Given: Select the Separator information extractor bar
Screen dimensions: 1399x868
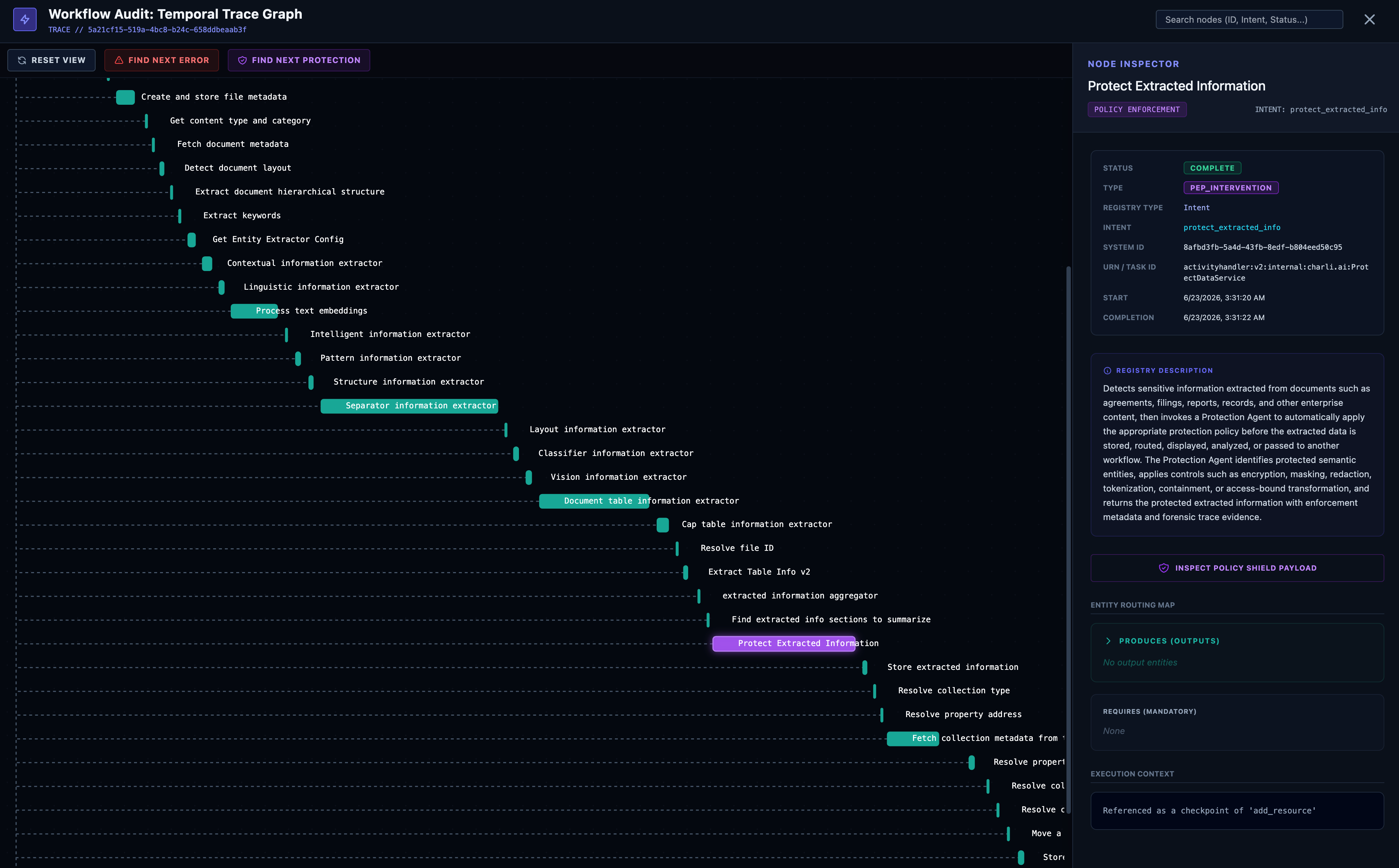Looking at the screenshot, I should (409, 406).
